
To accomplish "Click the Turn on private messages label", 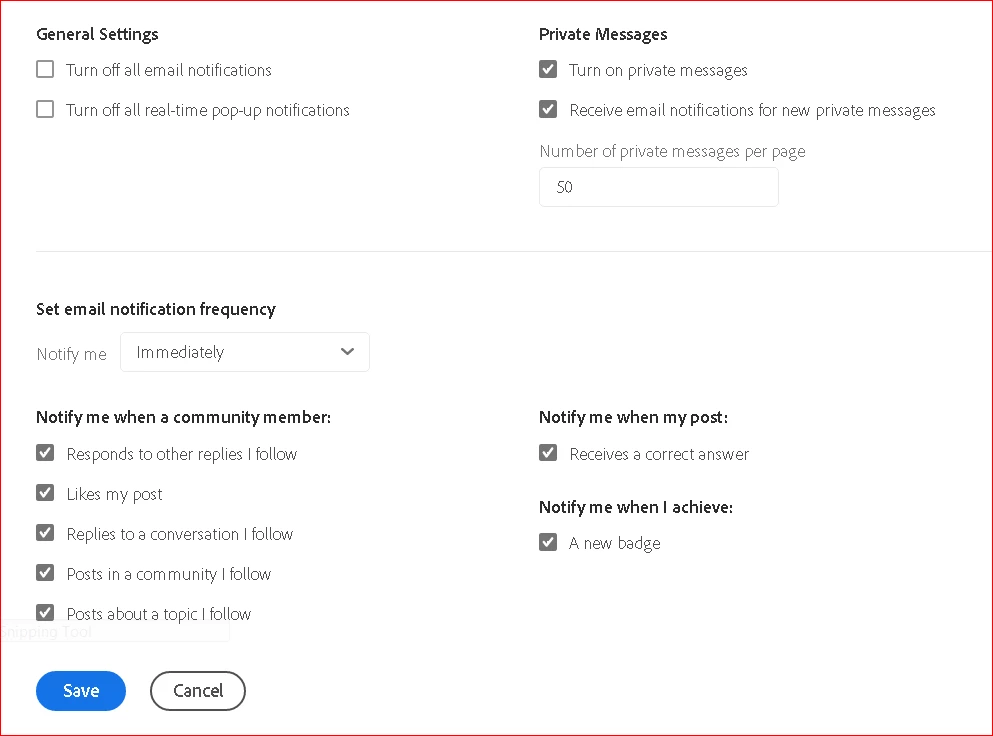I will 658,70.
